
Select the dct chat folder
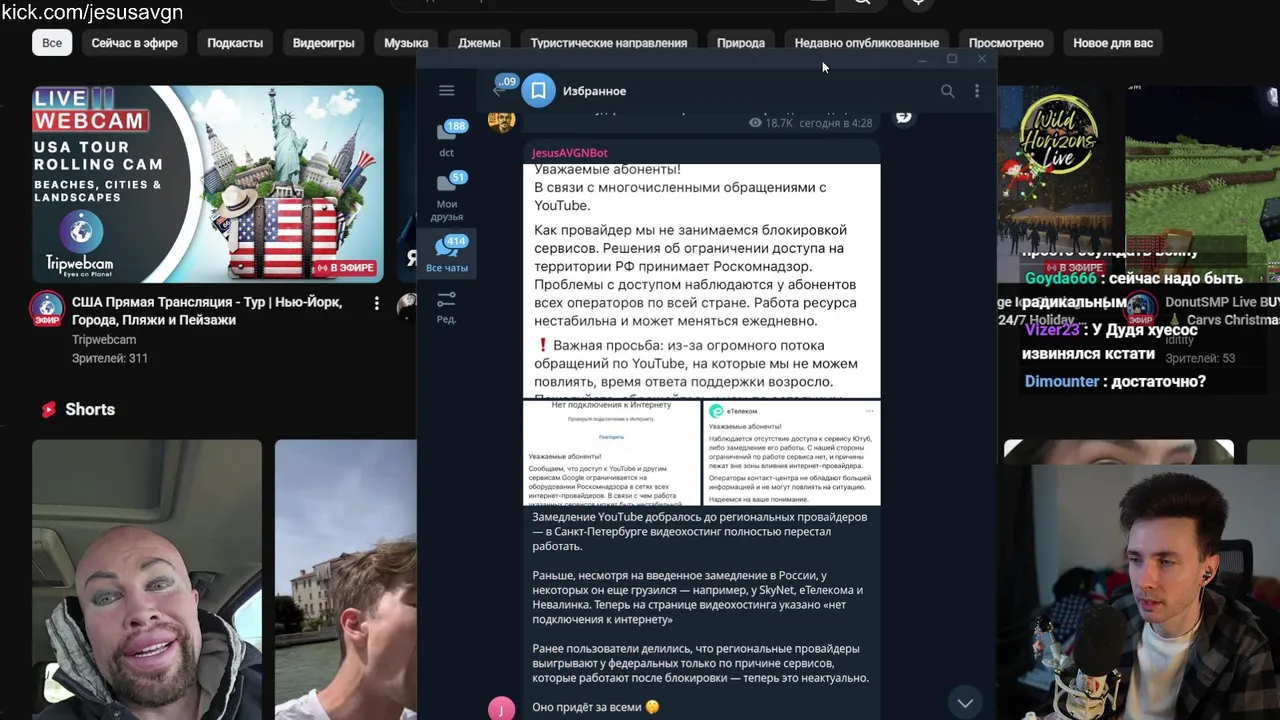click(447, 139)
